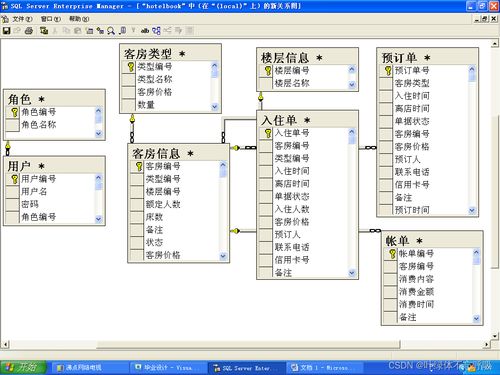Switch to the 文档 1 Microsoft taskbar button

pos(324,368)
